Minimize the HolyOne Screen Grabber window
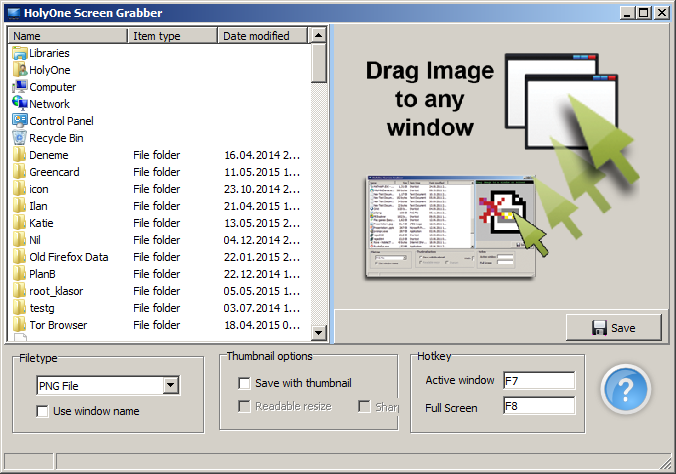 click(627, 13)
